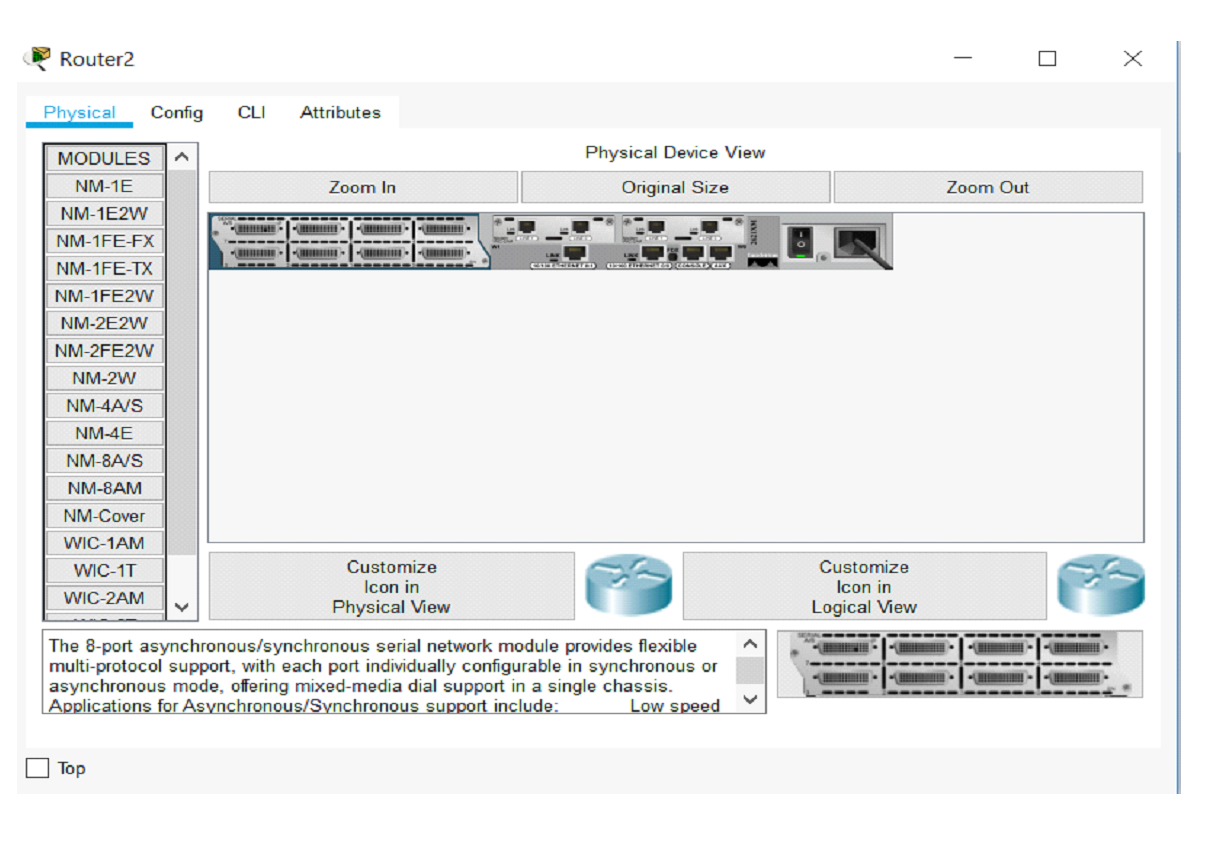Viewport: 1226px width, 860px height.
Task: Switch to the Config tab
Action: tap(177, 113)
